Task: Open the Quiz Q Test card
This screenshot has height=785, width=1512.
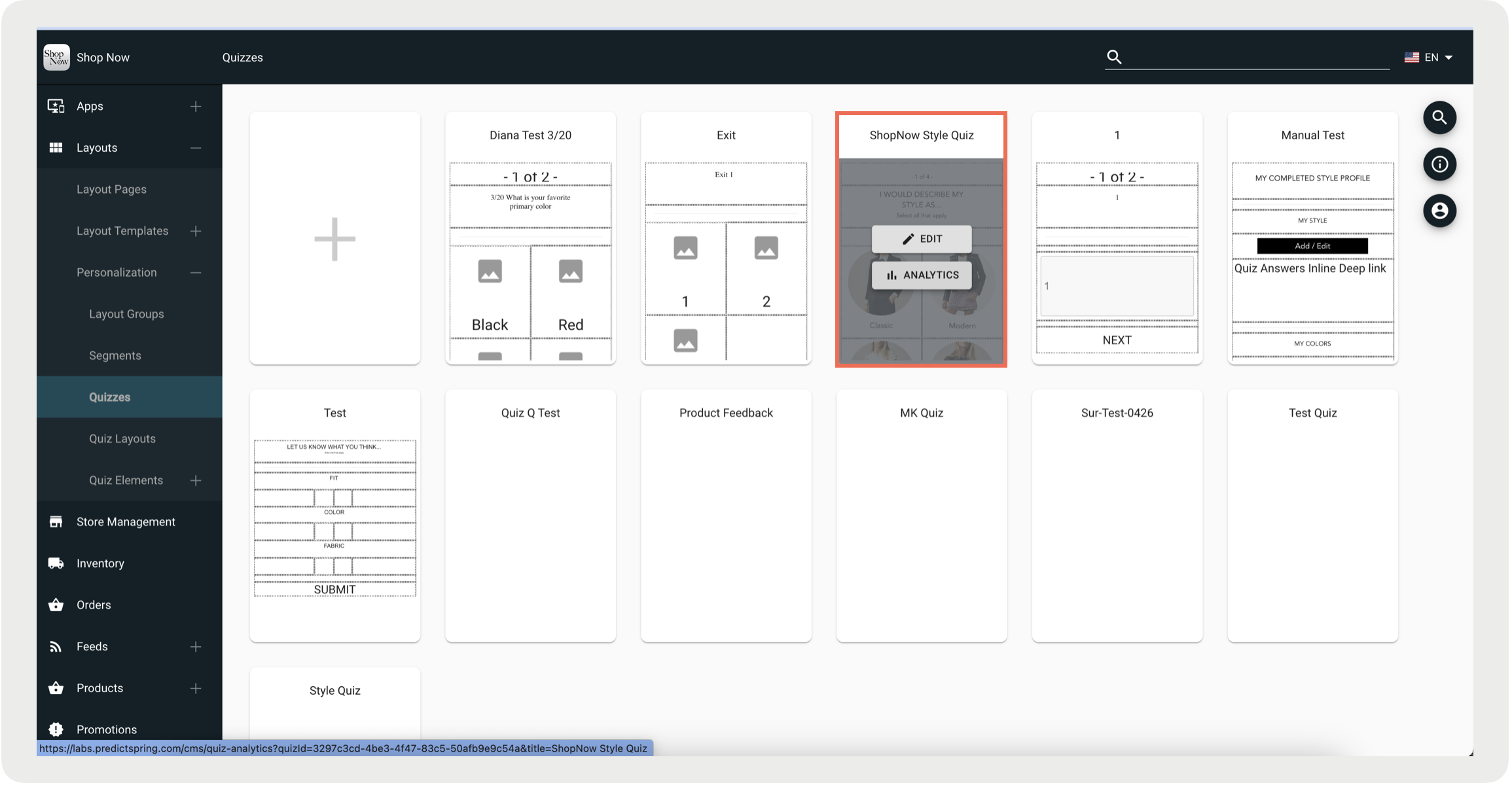Action: [x=530, y=516]
